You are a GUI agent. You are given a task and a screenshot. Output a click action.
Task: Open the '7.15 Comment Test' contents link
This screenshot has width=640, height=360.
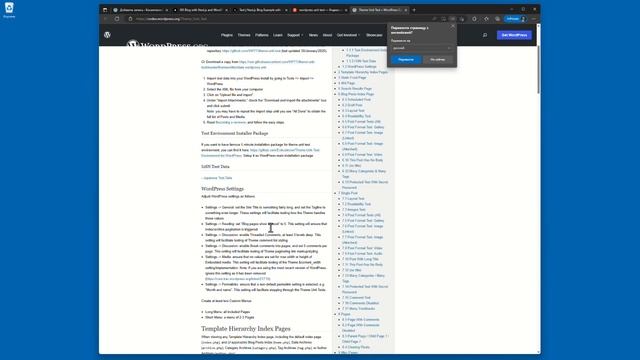click(x=356, y=298)
